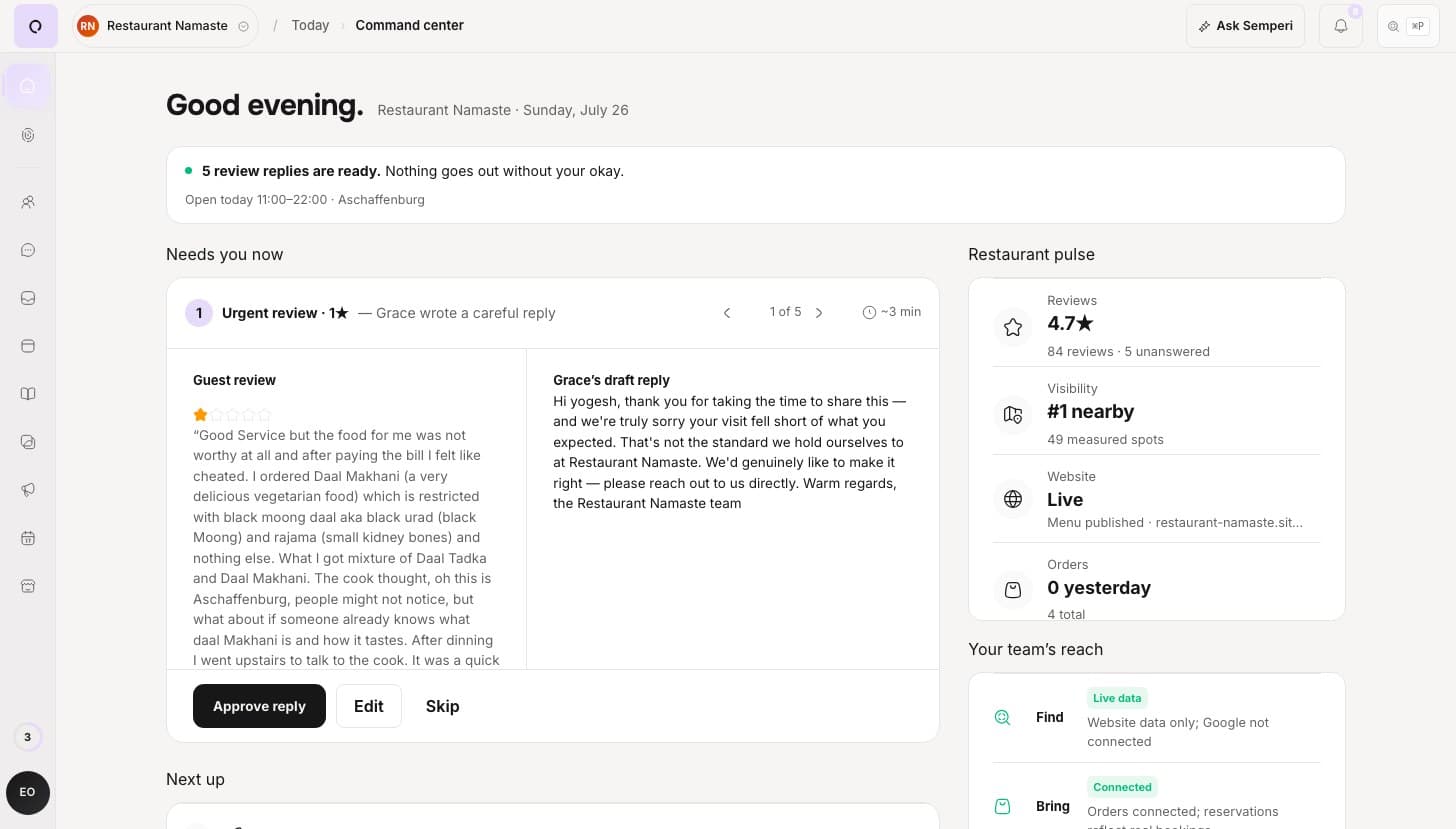Click the '1 of 5' review counter
The height and width of the screenshot is (829, 1456).
[x=785, y=312]
